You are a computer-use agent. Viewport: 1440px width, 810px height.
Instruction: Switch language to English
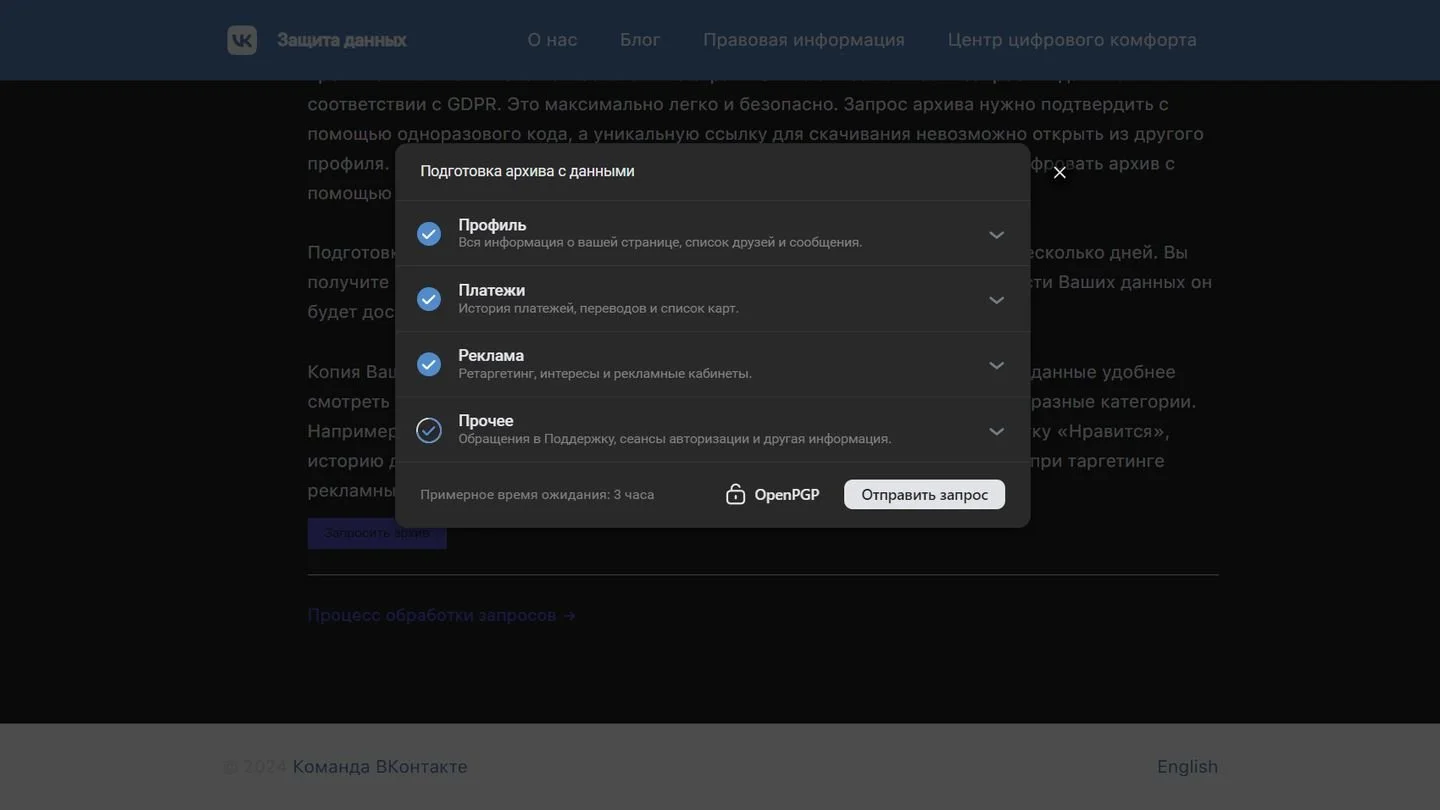pos(1187,767)
